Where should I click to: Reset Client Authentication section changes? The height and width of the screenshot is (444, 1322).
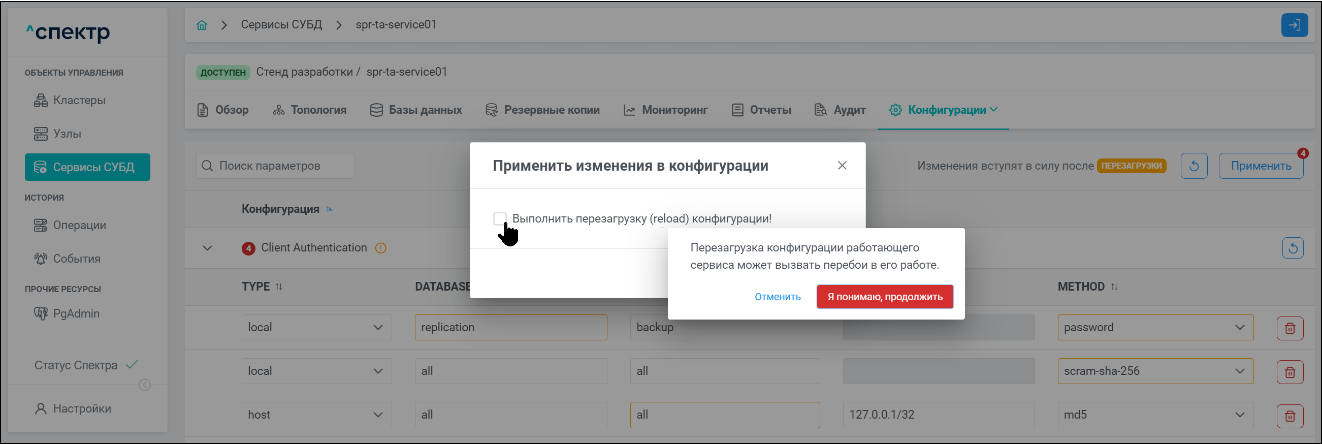(x=1294, y=247)
